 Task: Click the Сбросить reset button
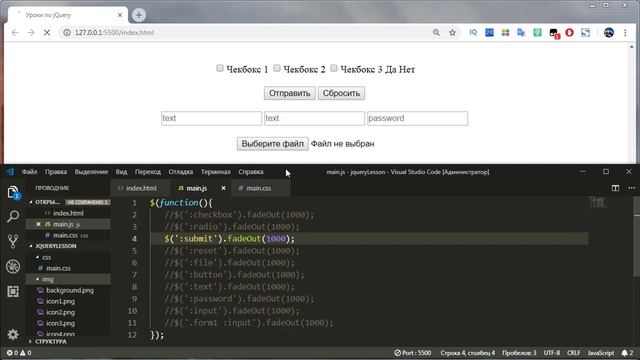coord(341,93)
